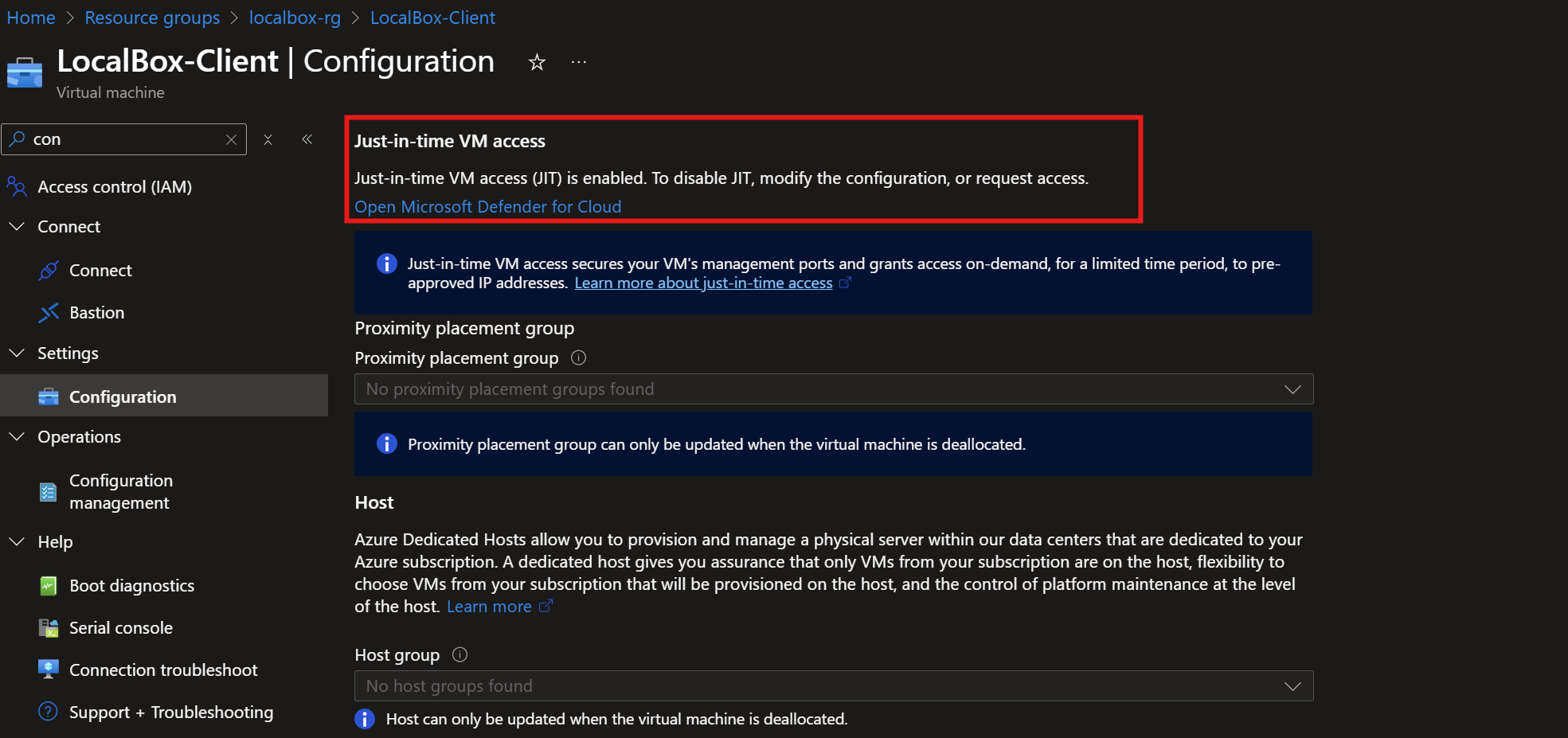
Task: Click the blue info icon beside 'Host can only be updated'
Action: [x=365, y=719]
